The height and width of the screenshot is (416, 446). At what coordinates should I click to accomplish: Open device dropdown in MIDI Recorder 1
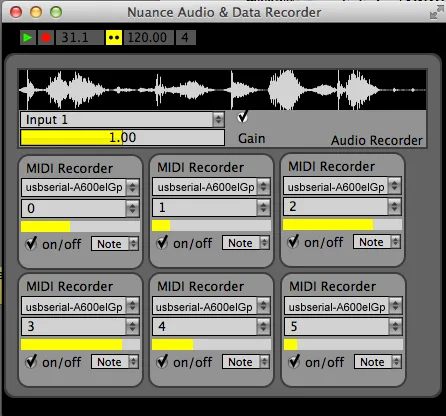(x=211, y=187)
